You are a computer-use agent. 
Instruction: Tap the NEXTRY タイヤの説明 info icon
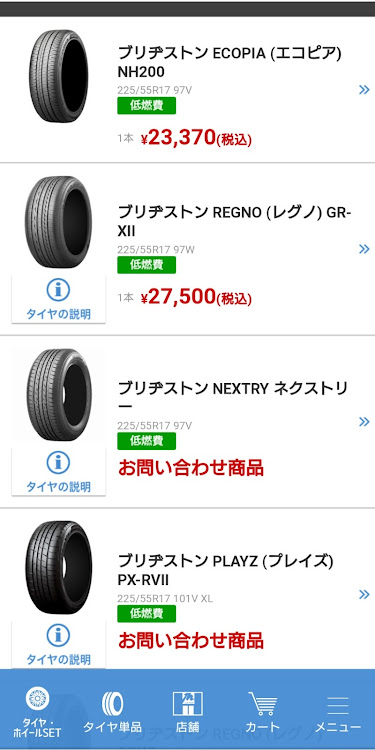coord(58,463)
